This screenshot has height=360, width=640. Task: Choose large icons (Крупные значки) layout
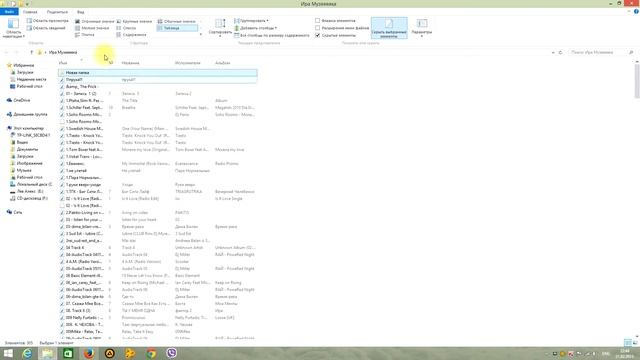pos(134,21)
